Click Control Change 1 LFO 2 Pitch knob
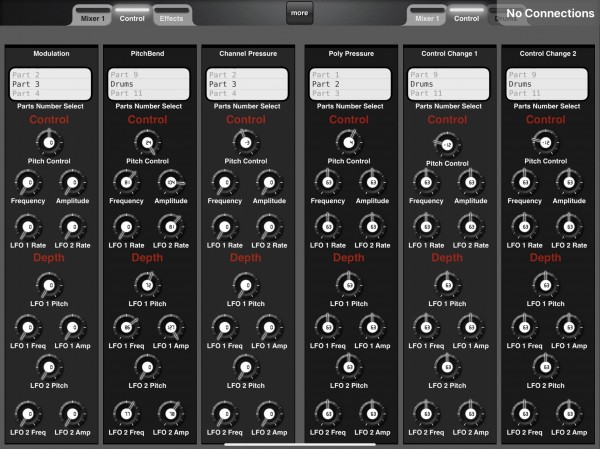This screenshot has width=600, height=449. [x=447, y=367]
